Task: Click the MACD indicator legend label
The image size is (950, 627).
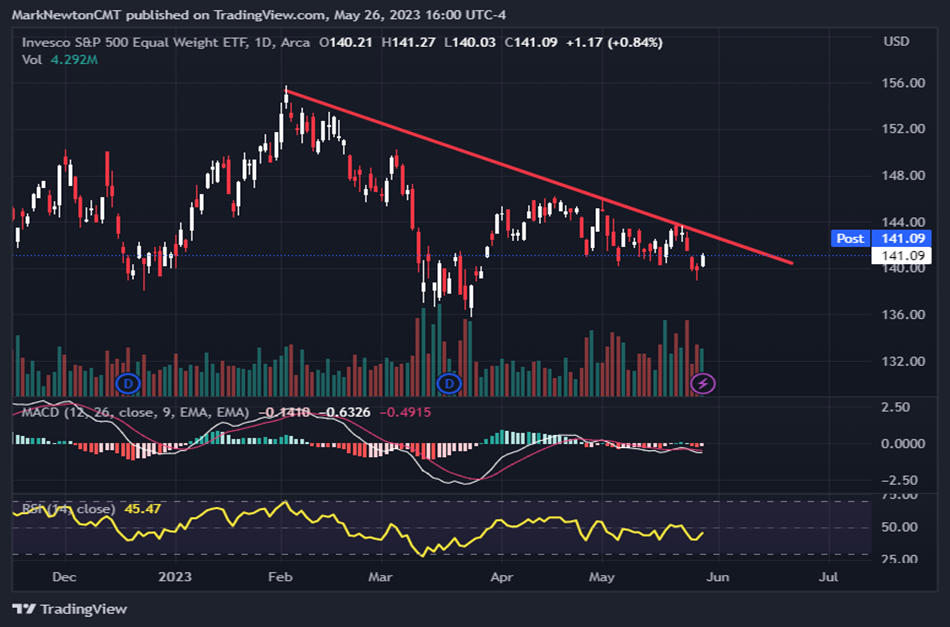Action: pos(135,413)
